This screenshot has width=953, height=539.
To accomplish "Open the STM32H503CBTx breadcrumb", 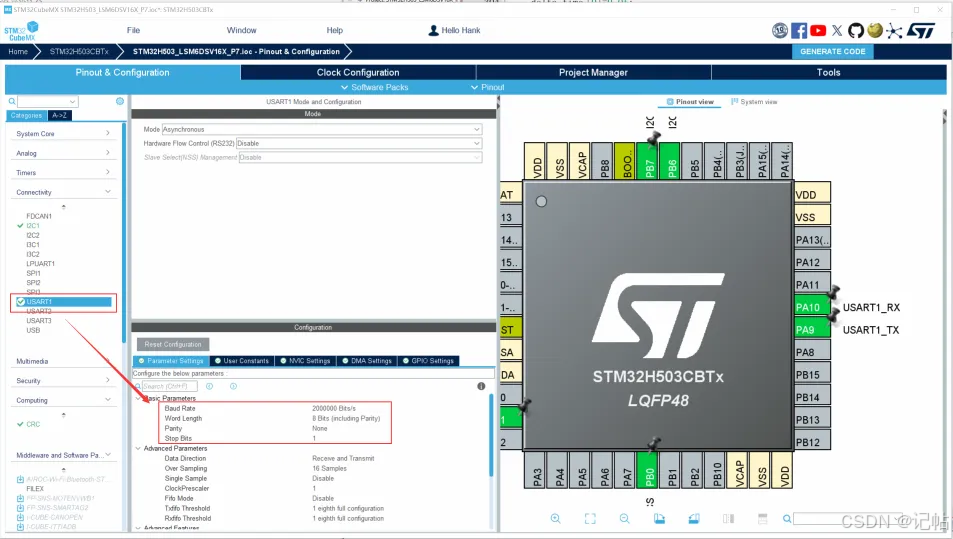I will click(79, 52).
